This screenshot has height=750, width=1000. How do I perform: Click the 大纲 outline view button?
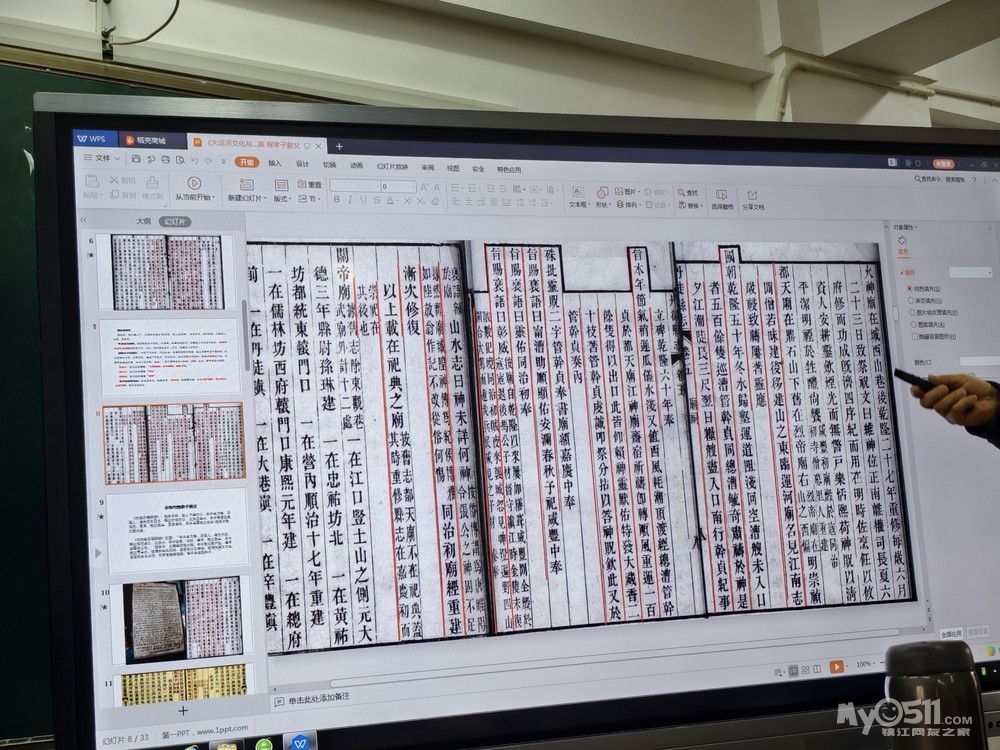(143, 220)
